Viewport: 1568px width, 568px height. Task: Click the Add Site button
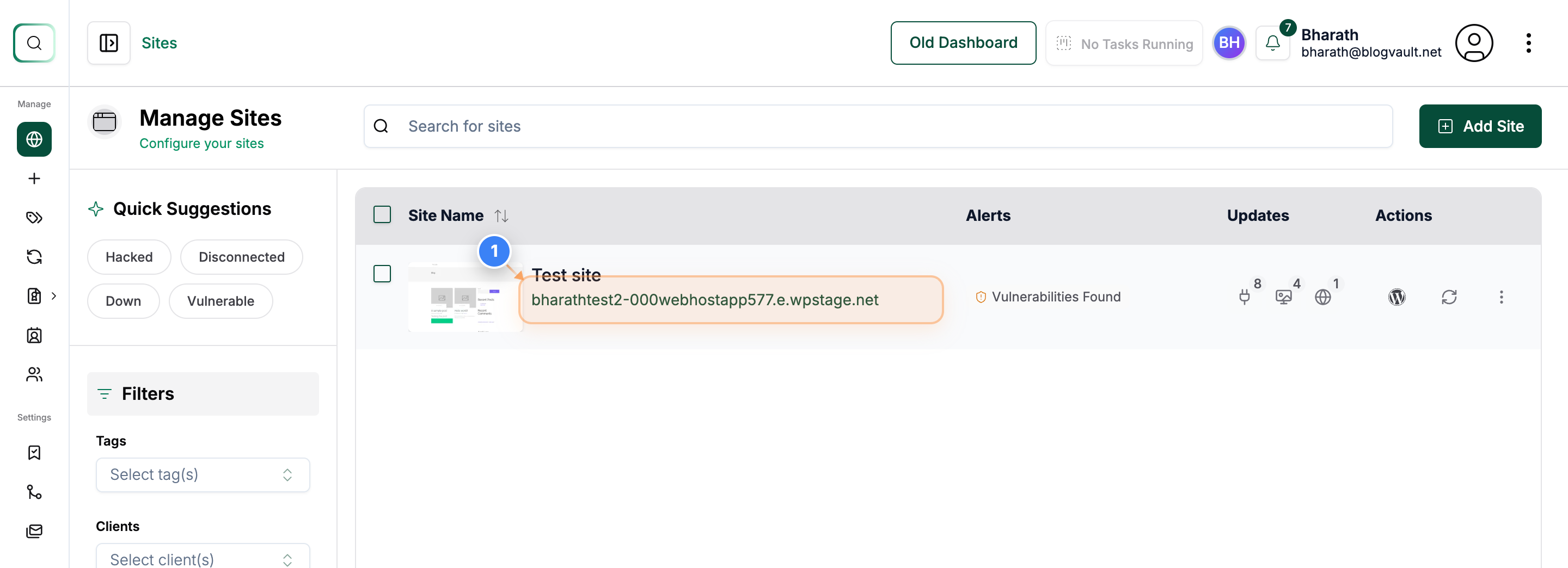tap(1480, 126)
